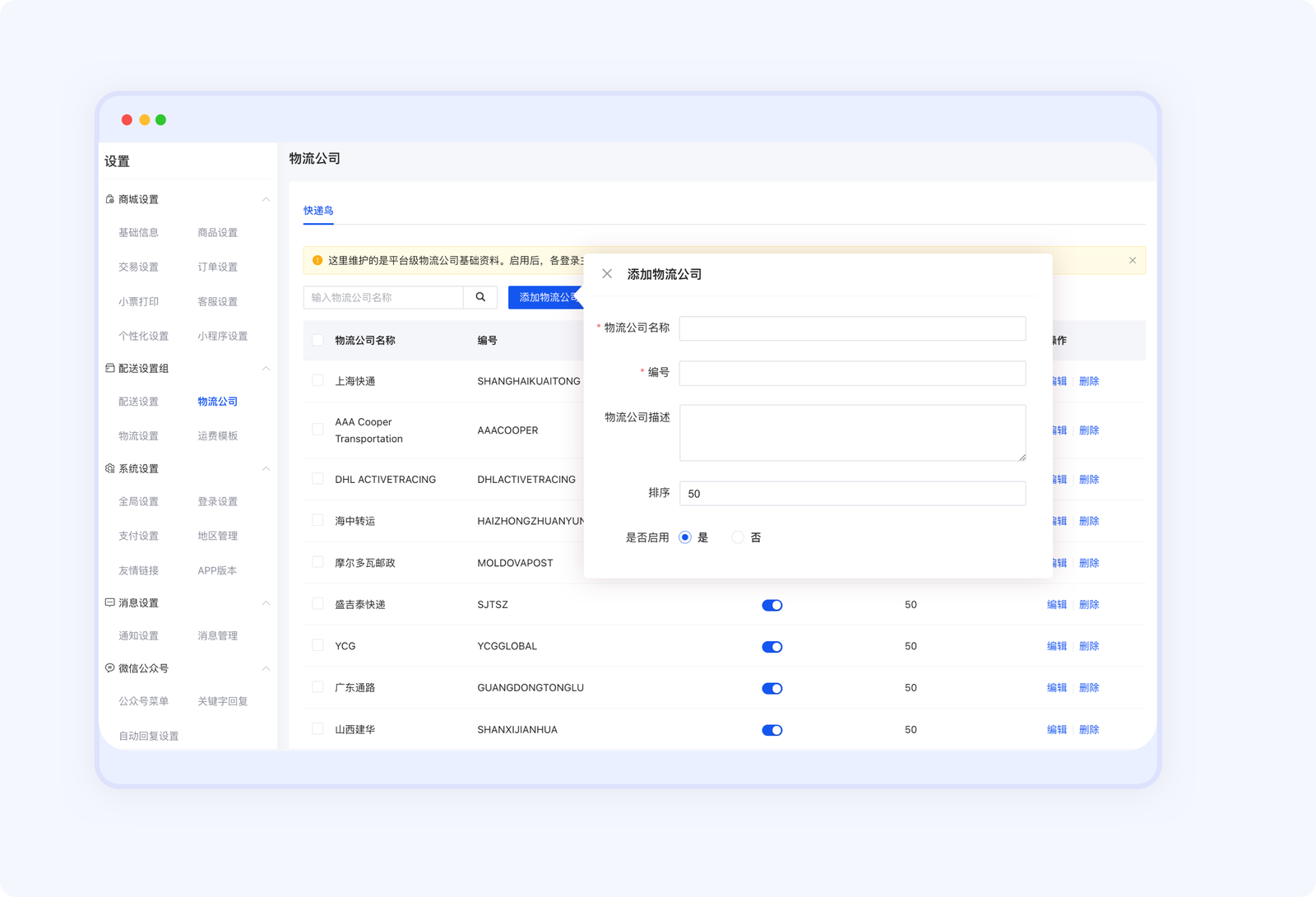Click the 微信公众号 chat icon in sidebar
The width and height of the screenshot is (1316, 897).
click(110, 668)
